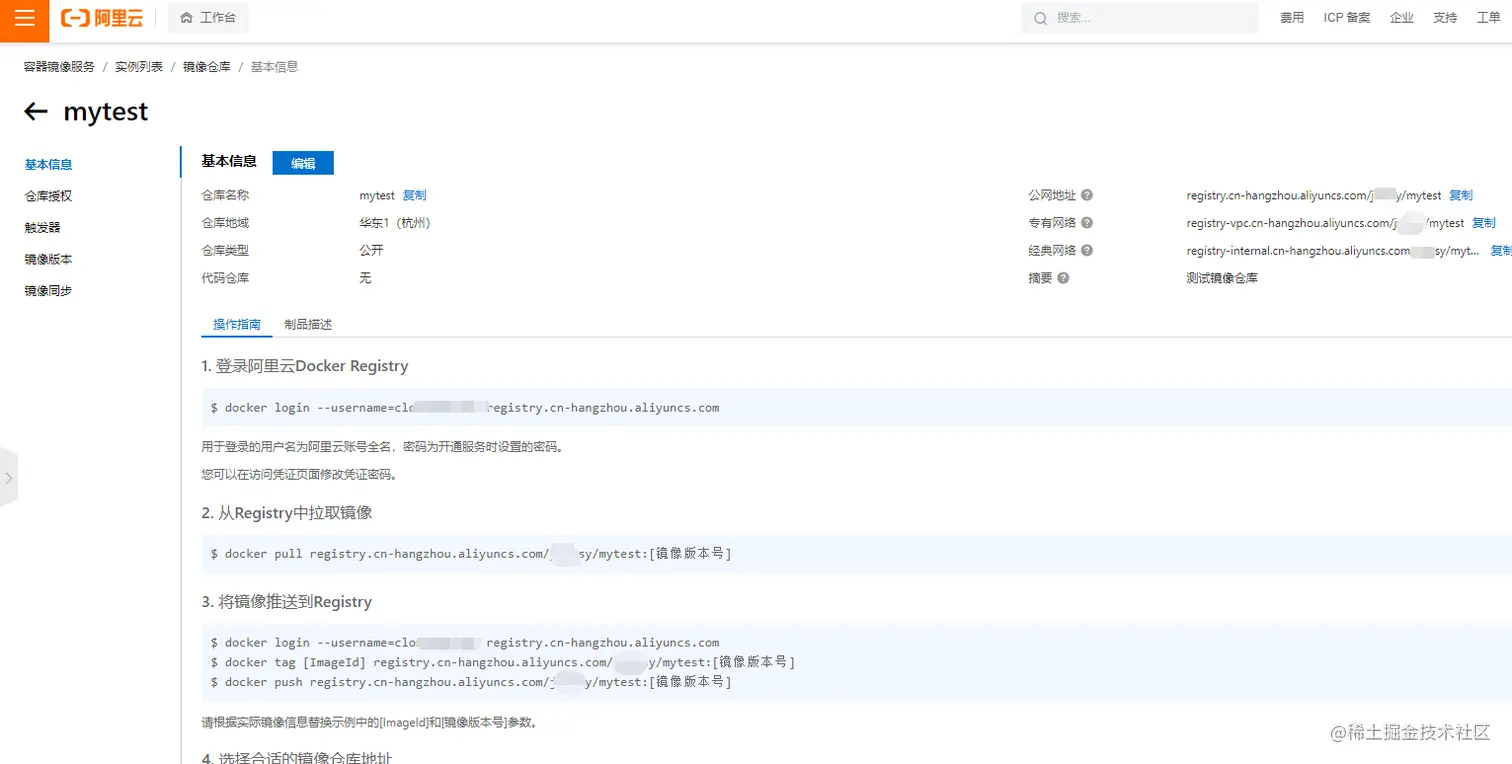
Task: Open the 费用 menu item
Action: pyautogui.click(x=1292, y=17)
